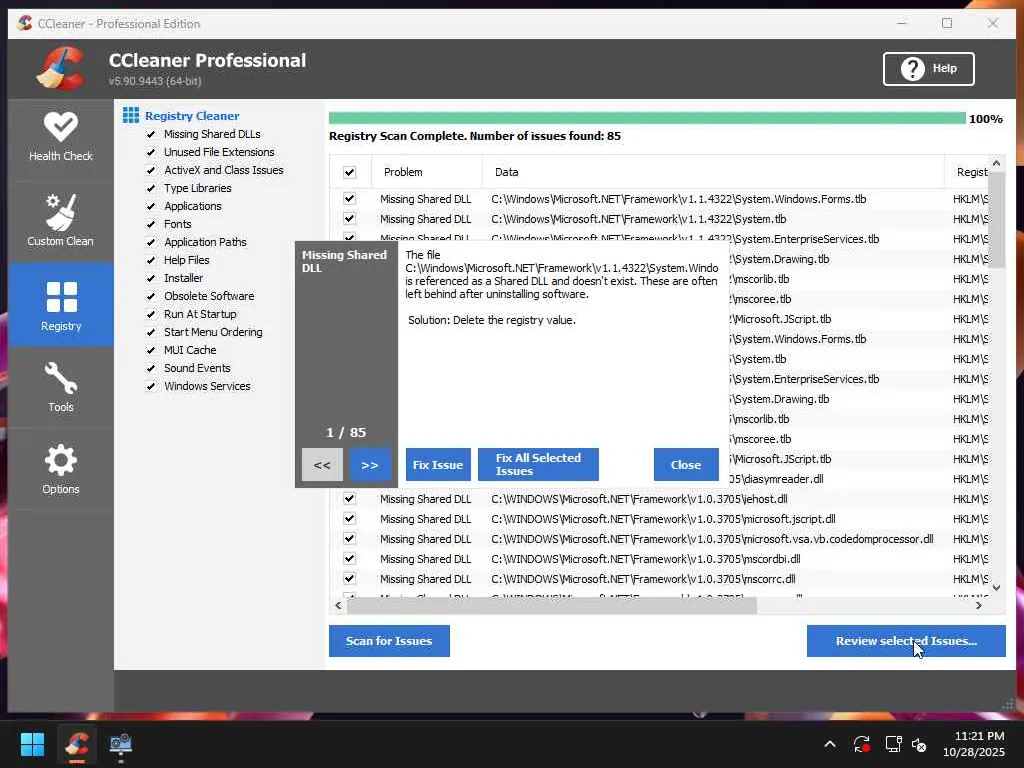
Task: Close the issue details popup
Action: click(x=686, y=465)
